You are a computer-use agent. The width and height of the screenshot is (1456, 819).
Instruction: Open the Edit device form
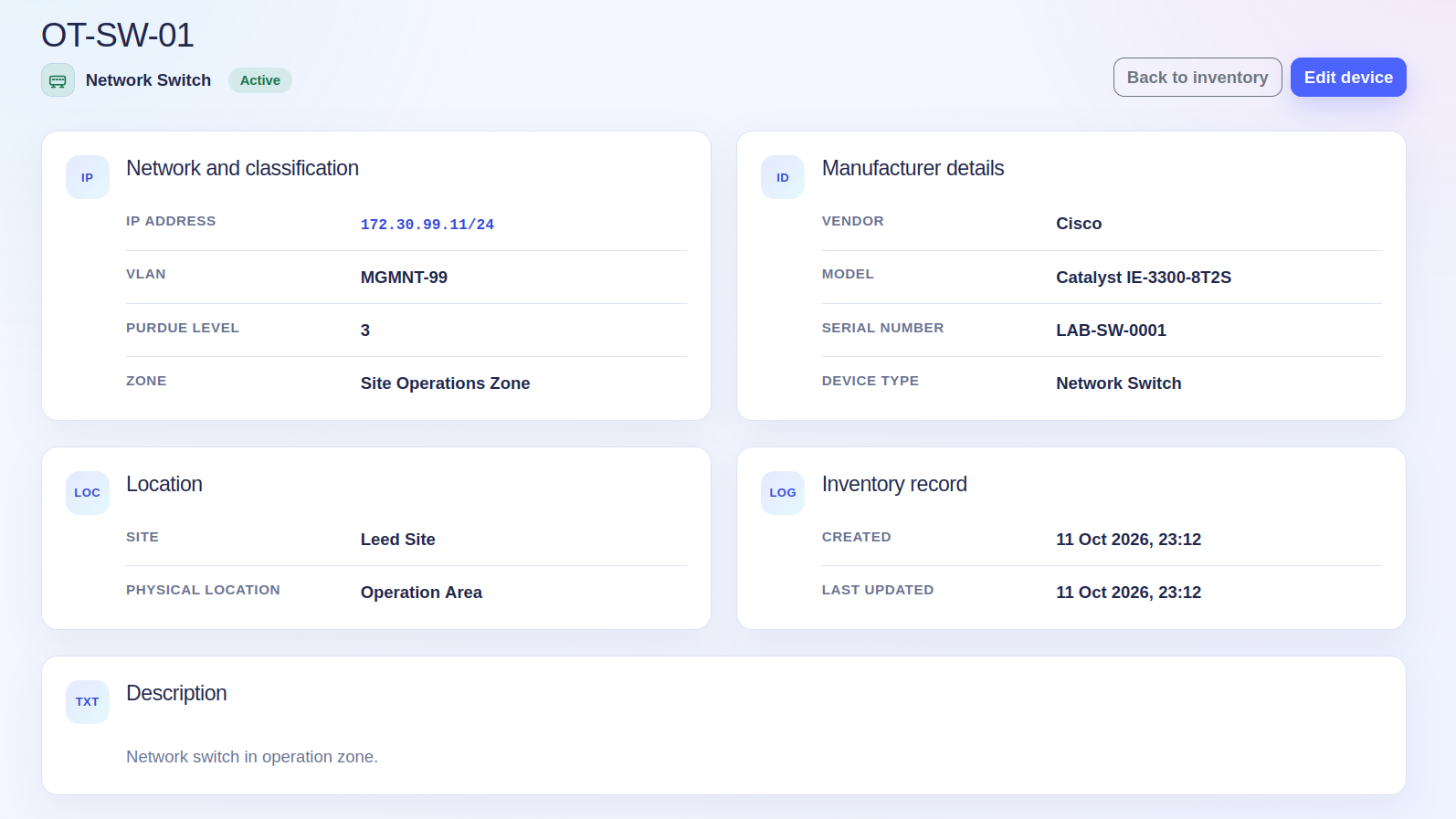tap(1348, 78)
